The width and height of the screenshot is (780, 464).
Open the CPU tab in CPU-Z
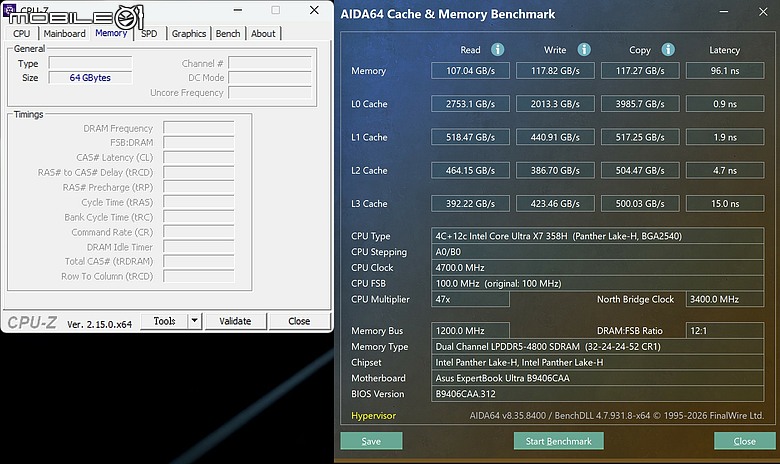[21, 33]
